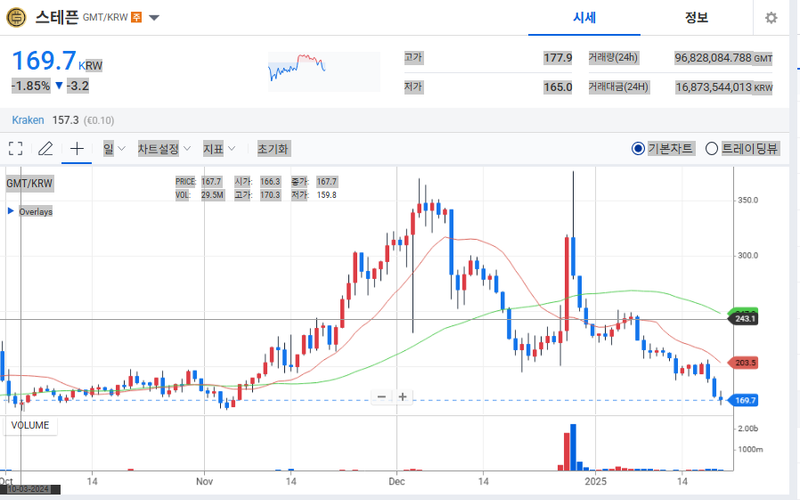Click the Kraken exchange price link
The height and width of the screenshot is (500, 800).
(x=28, y=120)
